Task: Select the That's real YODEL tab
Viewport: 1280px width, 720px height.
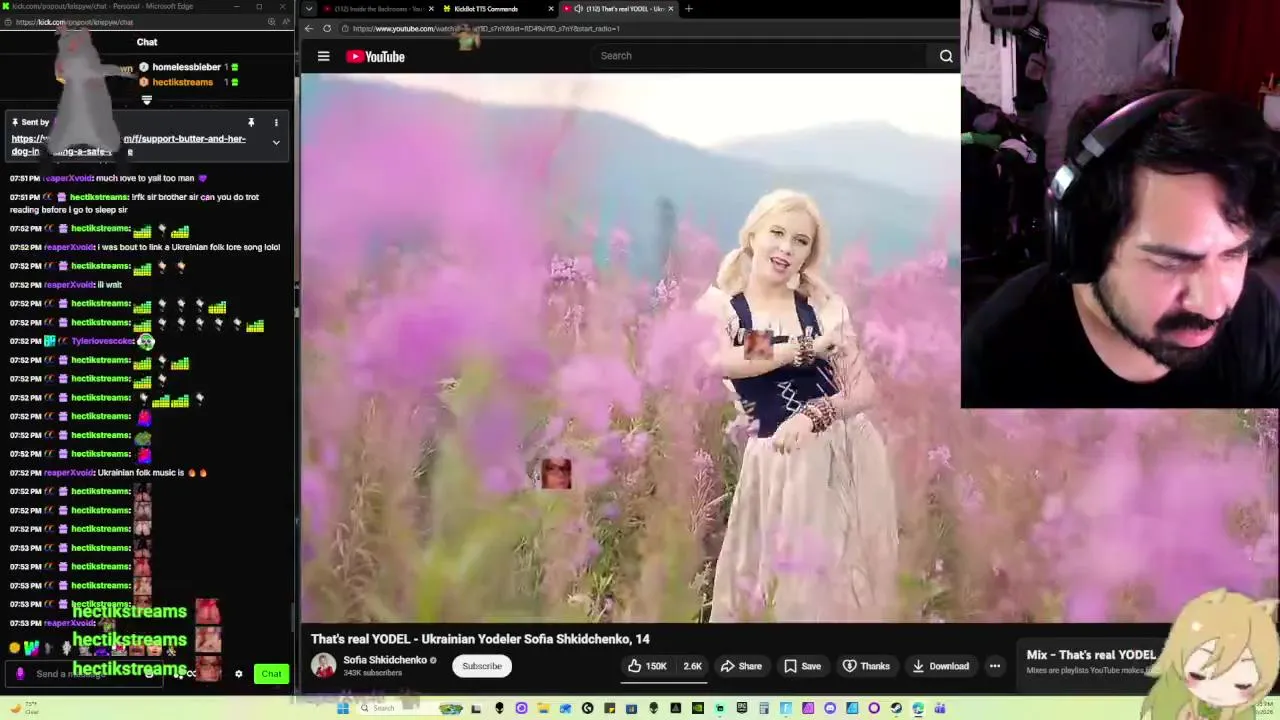Action: 620,9
